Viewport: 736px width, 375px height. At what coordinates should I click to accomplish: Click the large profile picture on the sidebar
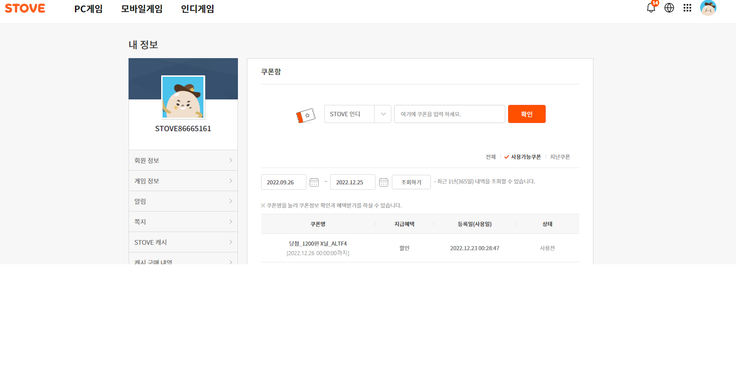pos(183,98)
